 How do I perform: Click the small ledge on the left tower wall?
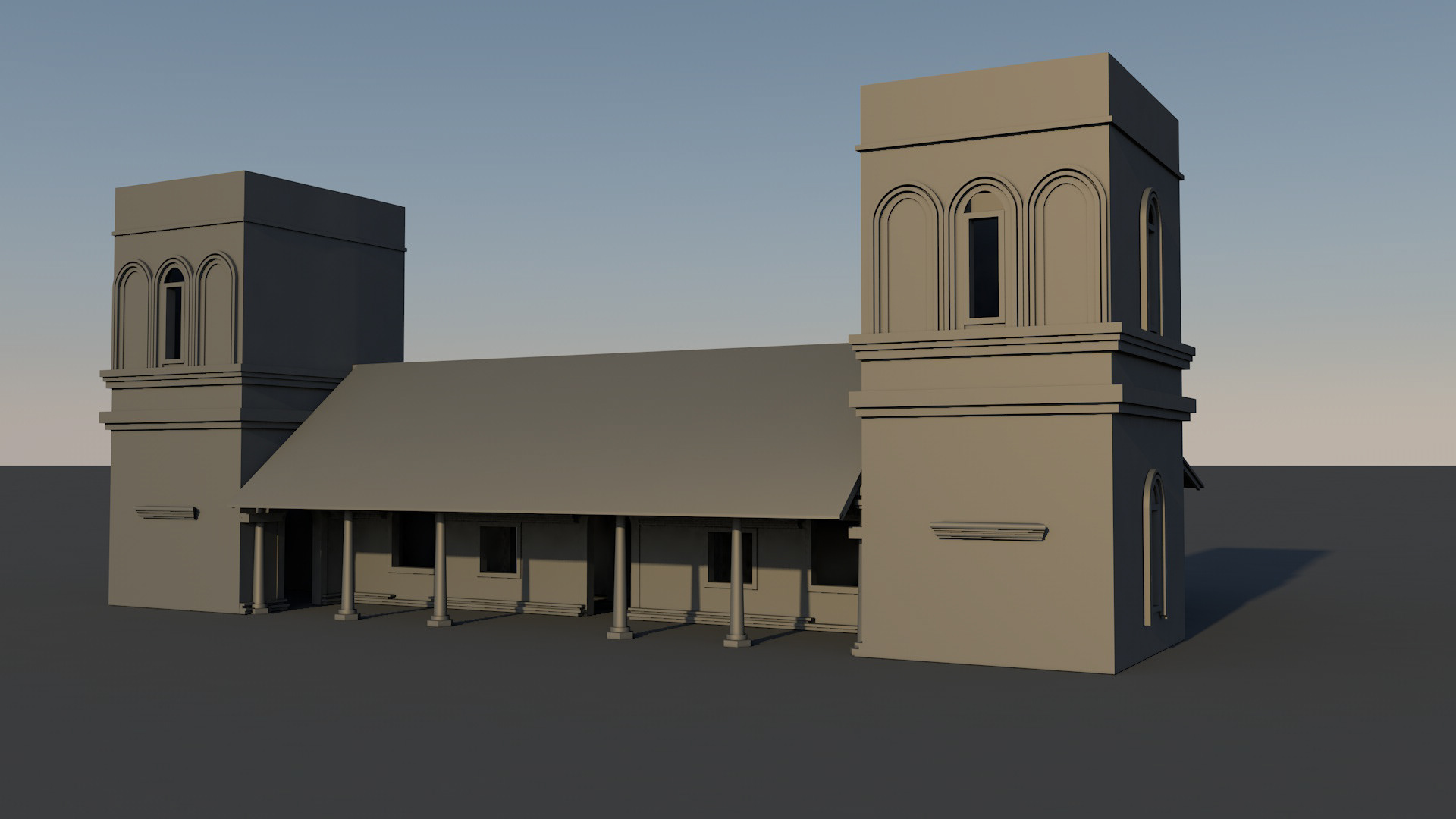(x=167, y=513)
